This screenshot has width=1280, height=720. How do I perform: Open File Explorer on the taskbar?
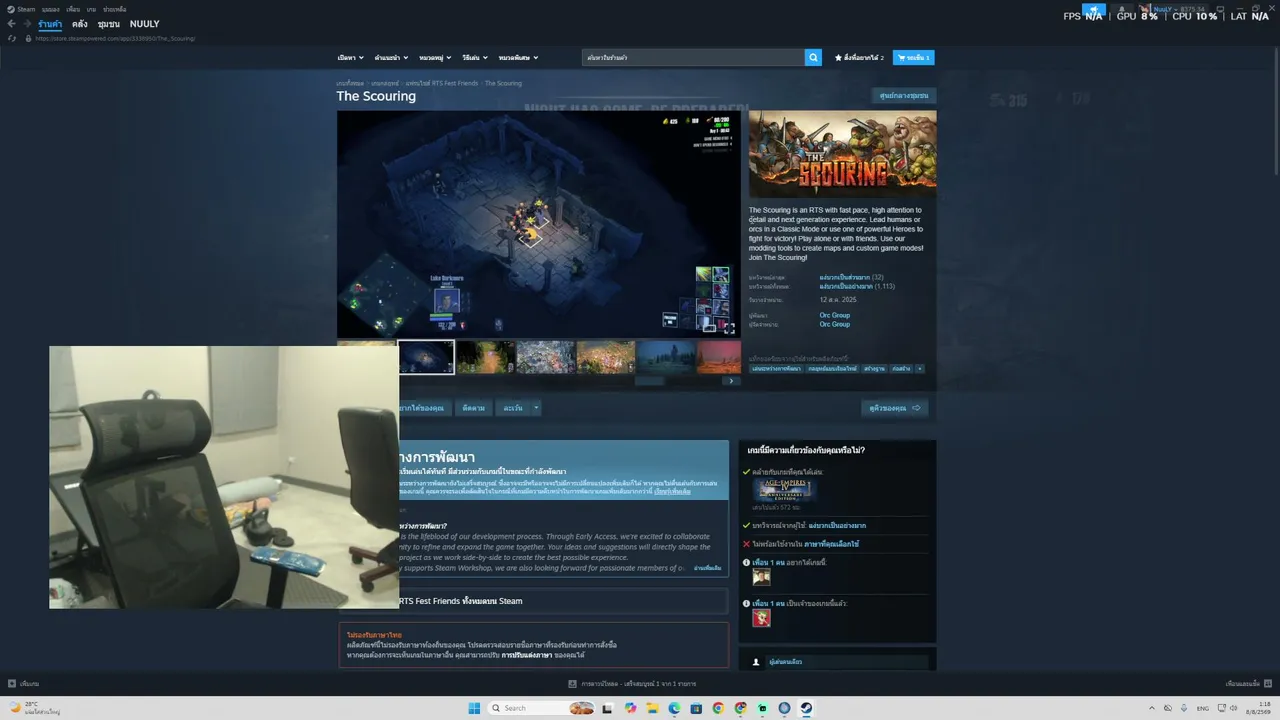(x=651, y=708)
